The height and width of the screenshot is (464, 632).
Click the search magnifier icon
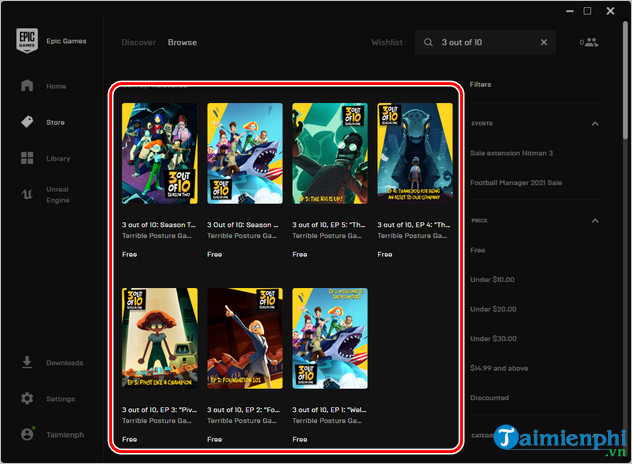[x=428, y=42]
